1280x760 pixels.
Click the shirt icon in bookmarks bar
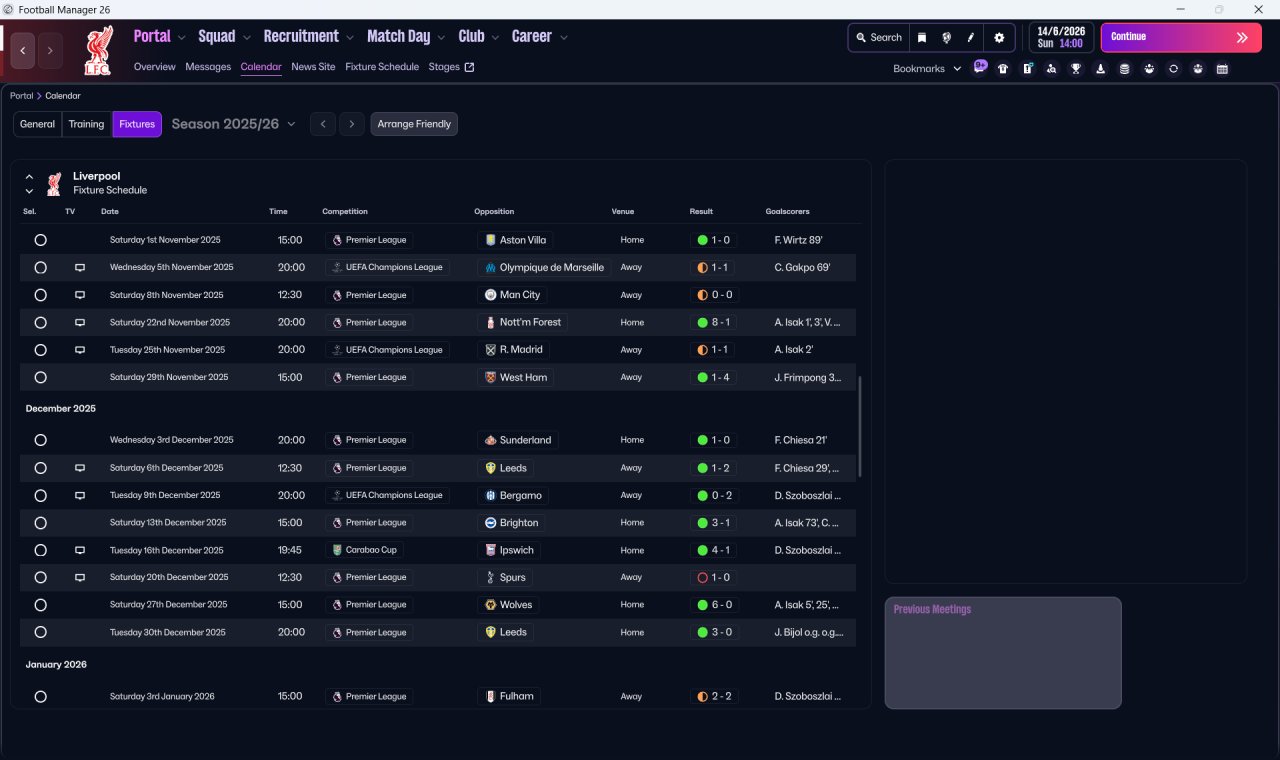click(x=1003, y=69)
